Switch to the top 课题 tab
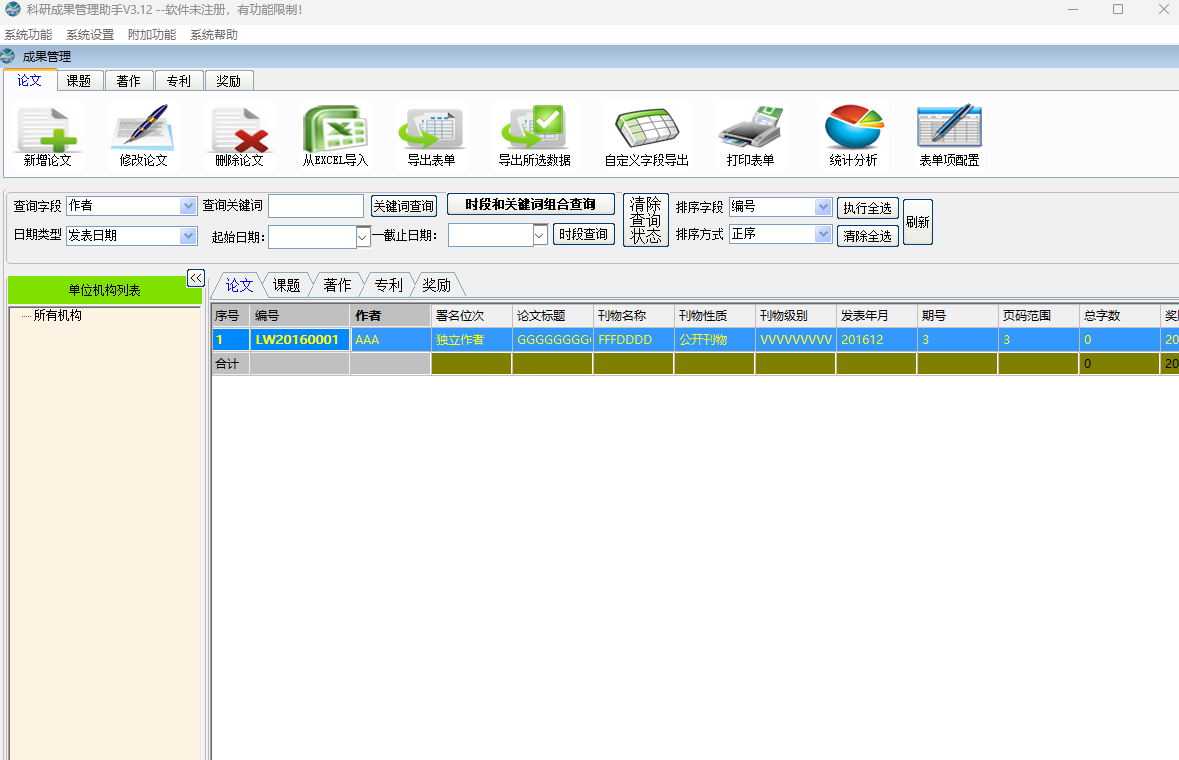The width and height of the screenshot is (1179, 760). point(79,81)
